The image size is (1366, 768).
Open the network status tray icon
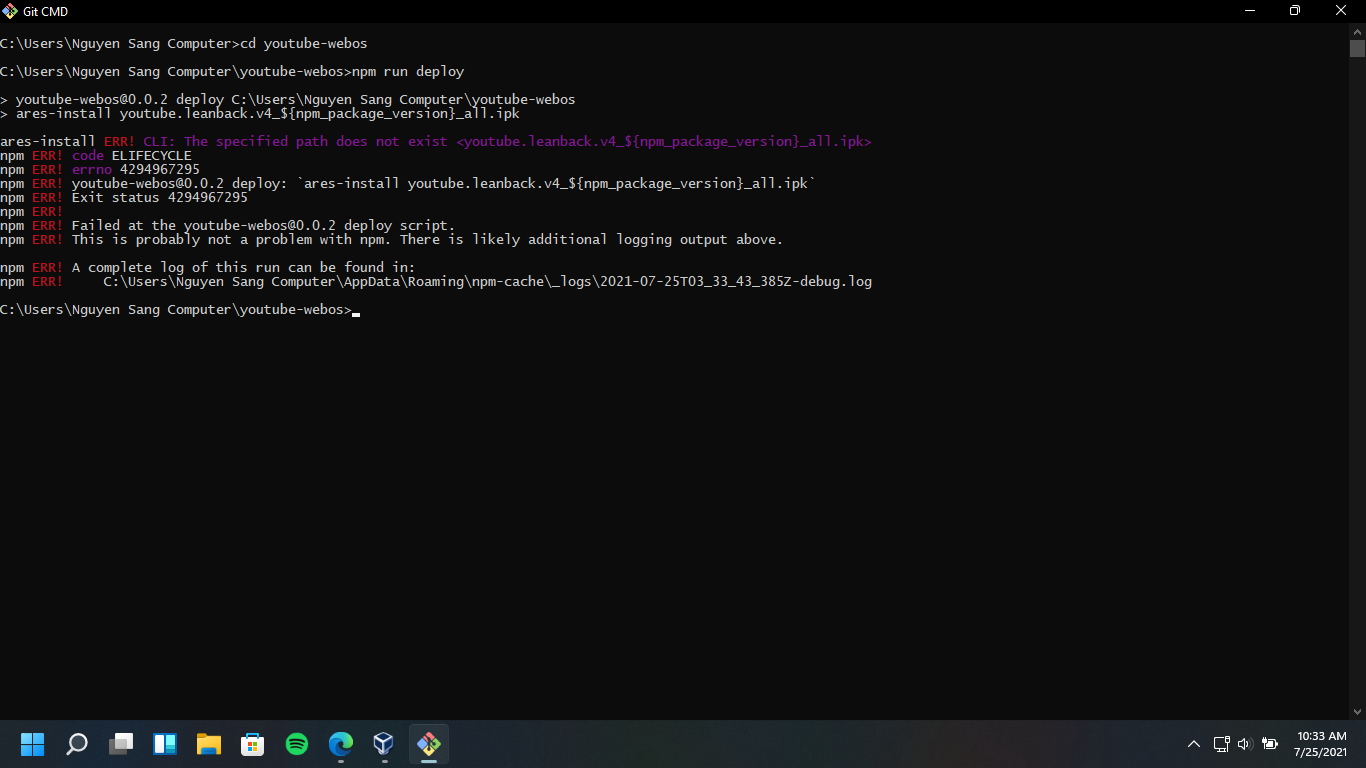pos(1221,744)
